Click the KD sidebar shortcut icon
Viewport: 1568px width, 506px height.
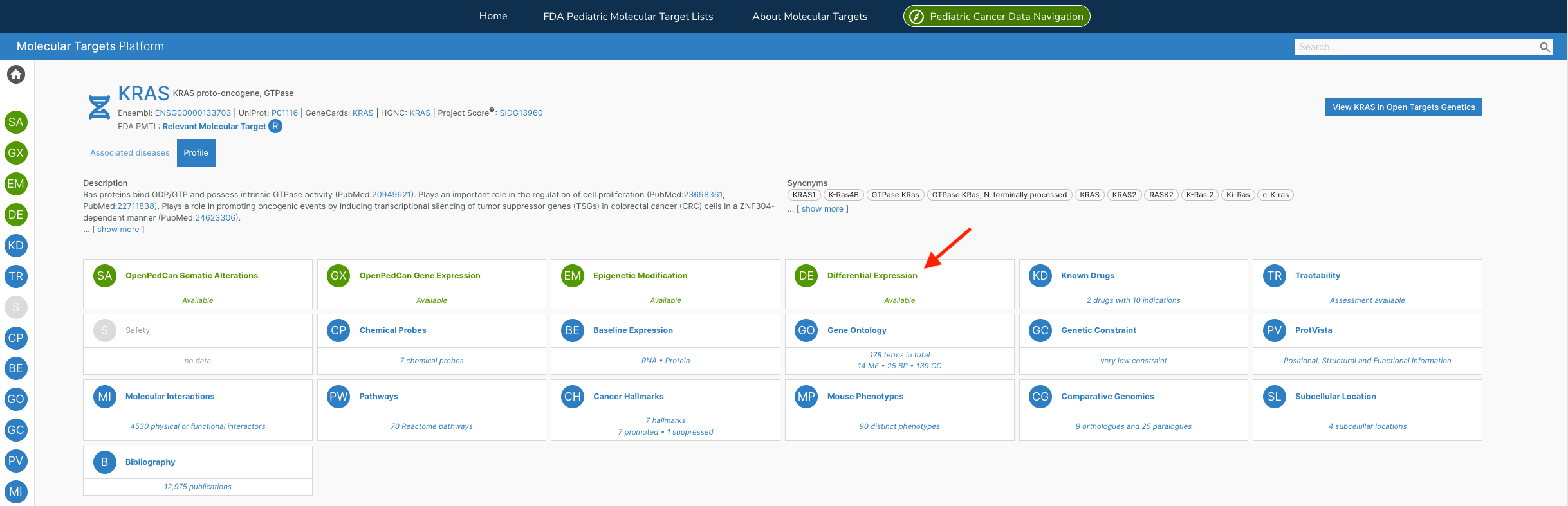[x=16, y=246]
